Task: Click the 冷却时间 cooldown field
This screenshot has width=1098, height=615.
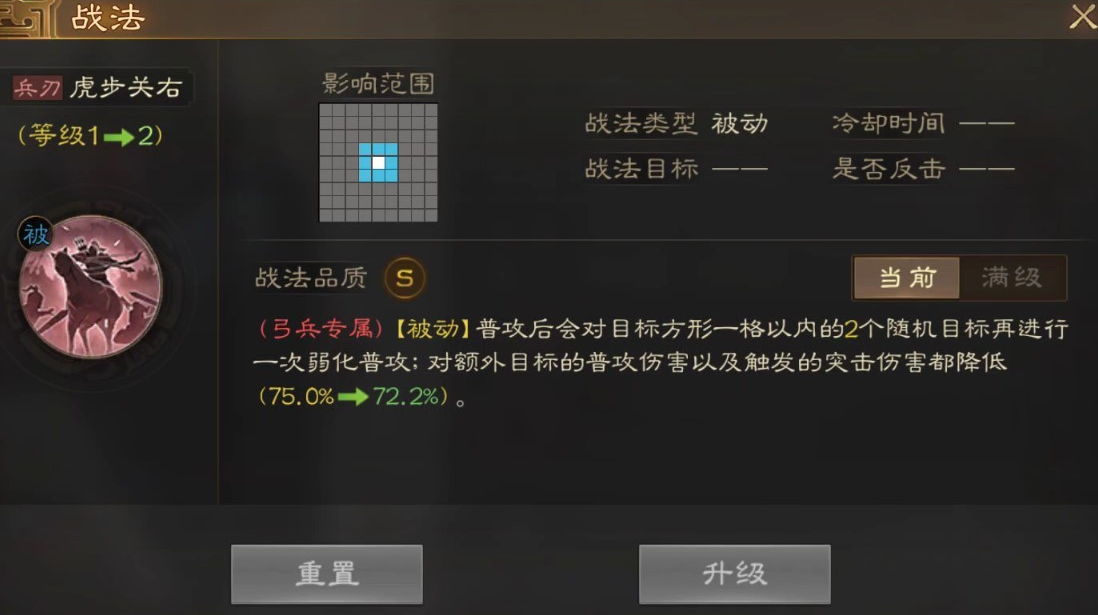Action: pos(923,124)
